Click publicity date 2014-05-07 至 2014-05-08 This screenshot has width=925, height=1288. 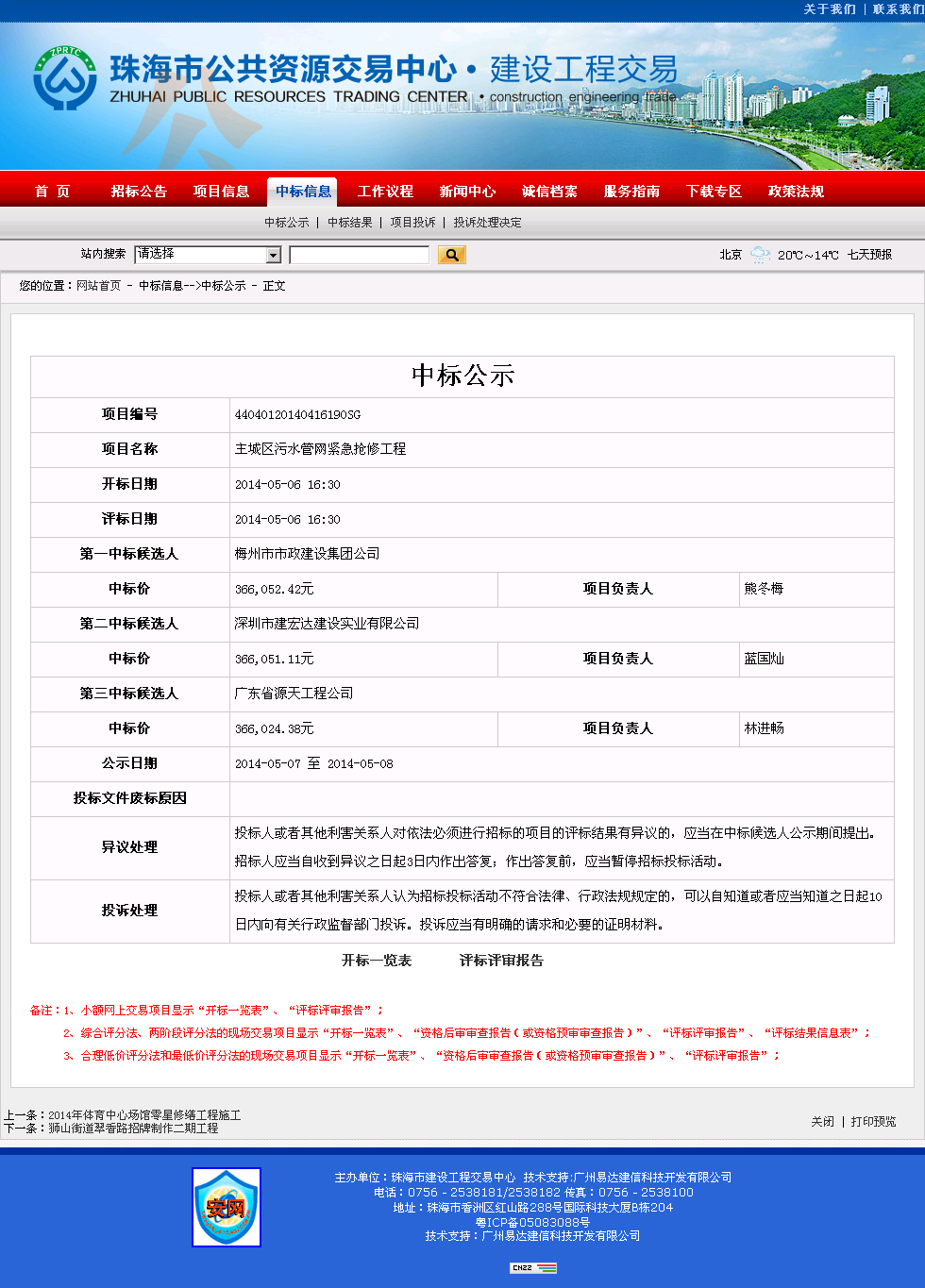tap(314, 763)
